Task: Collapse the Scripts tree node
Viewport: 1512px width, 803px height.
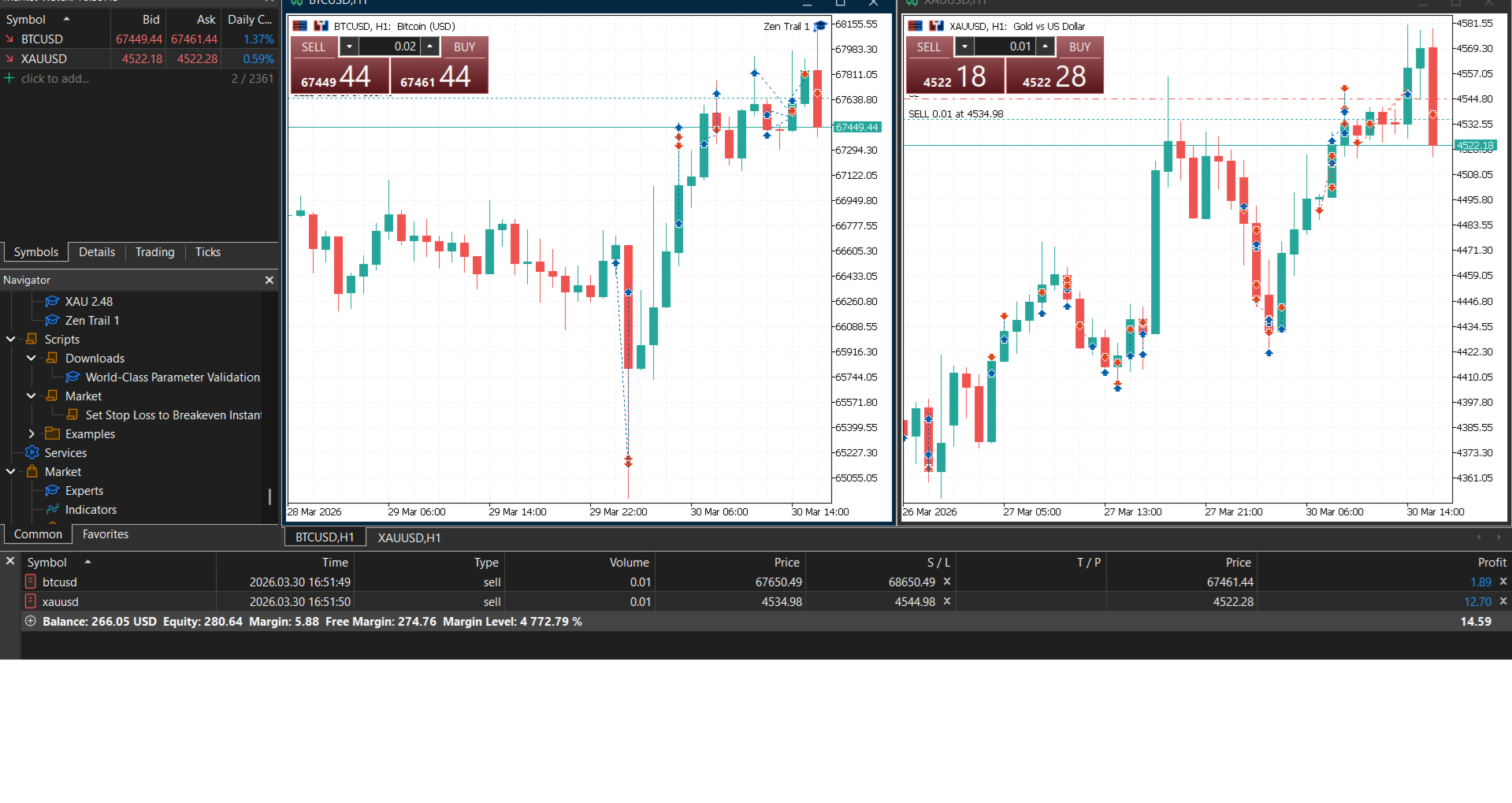Action: click(11, 339)
